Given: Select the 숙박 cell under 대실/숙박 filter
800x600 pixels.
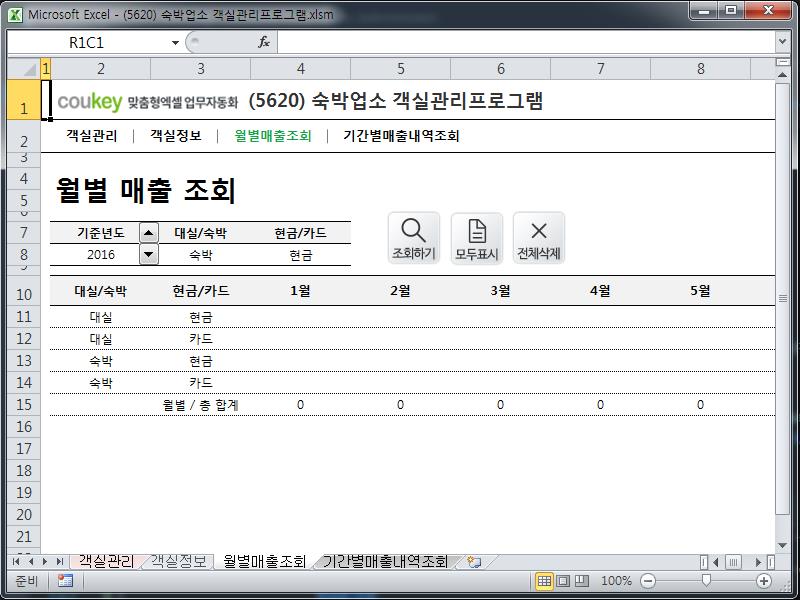Looking at the screenshot, I should coord(201,255).
